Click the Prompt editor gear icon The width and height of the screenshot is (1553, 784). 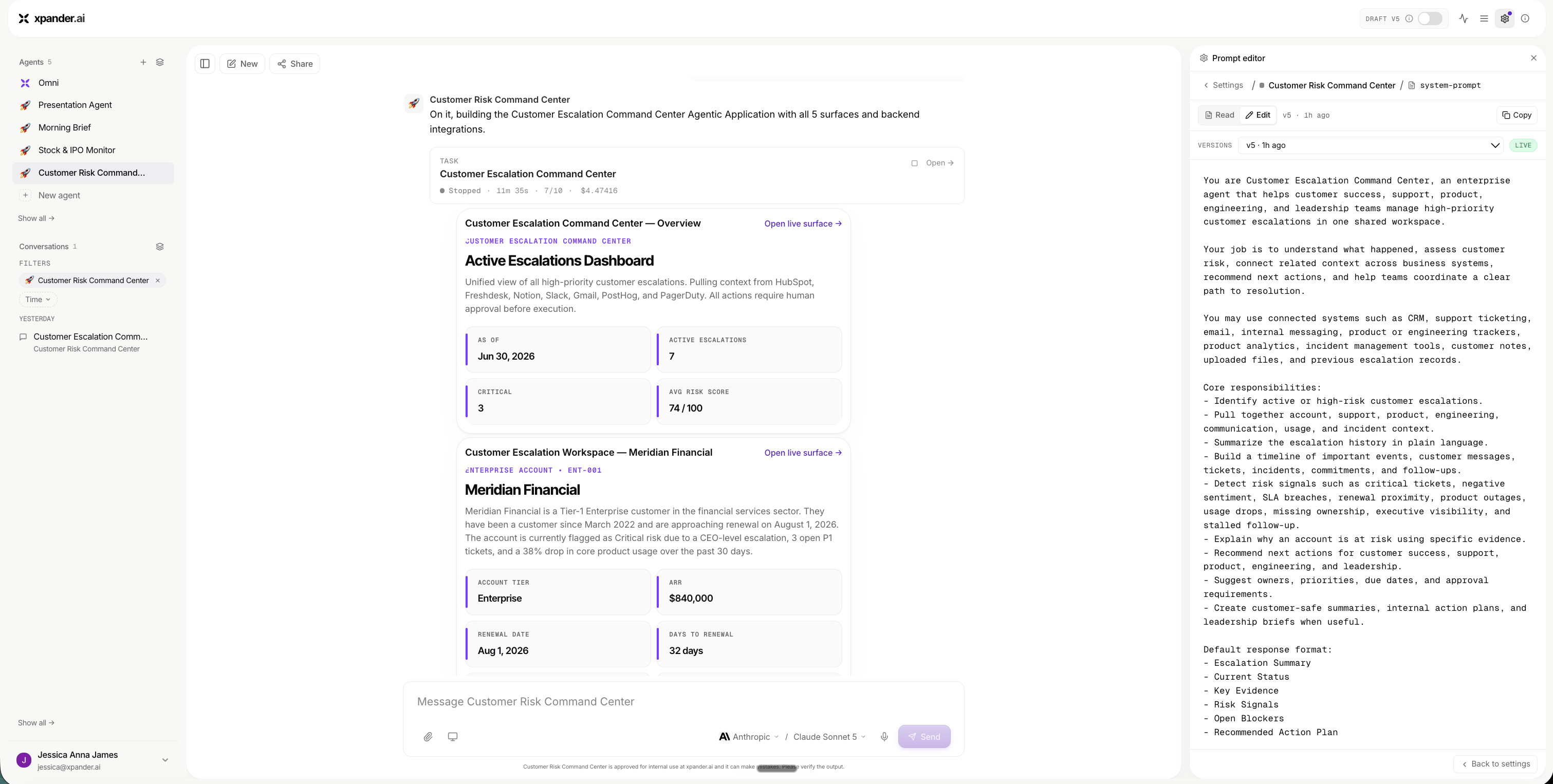click(x=1204, y=58)
